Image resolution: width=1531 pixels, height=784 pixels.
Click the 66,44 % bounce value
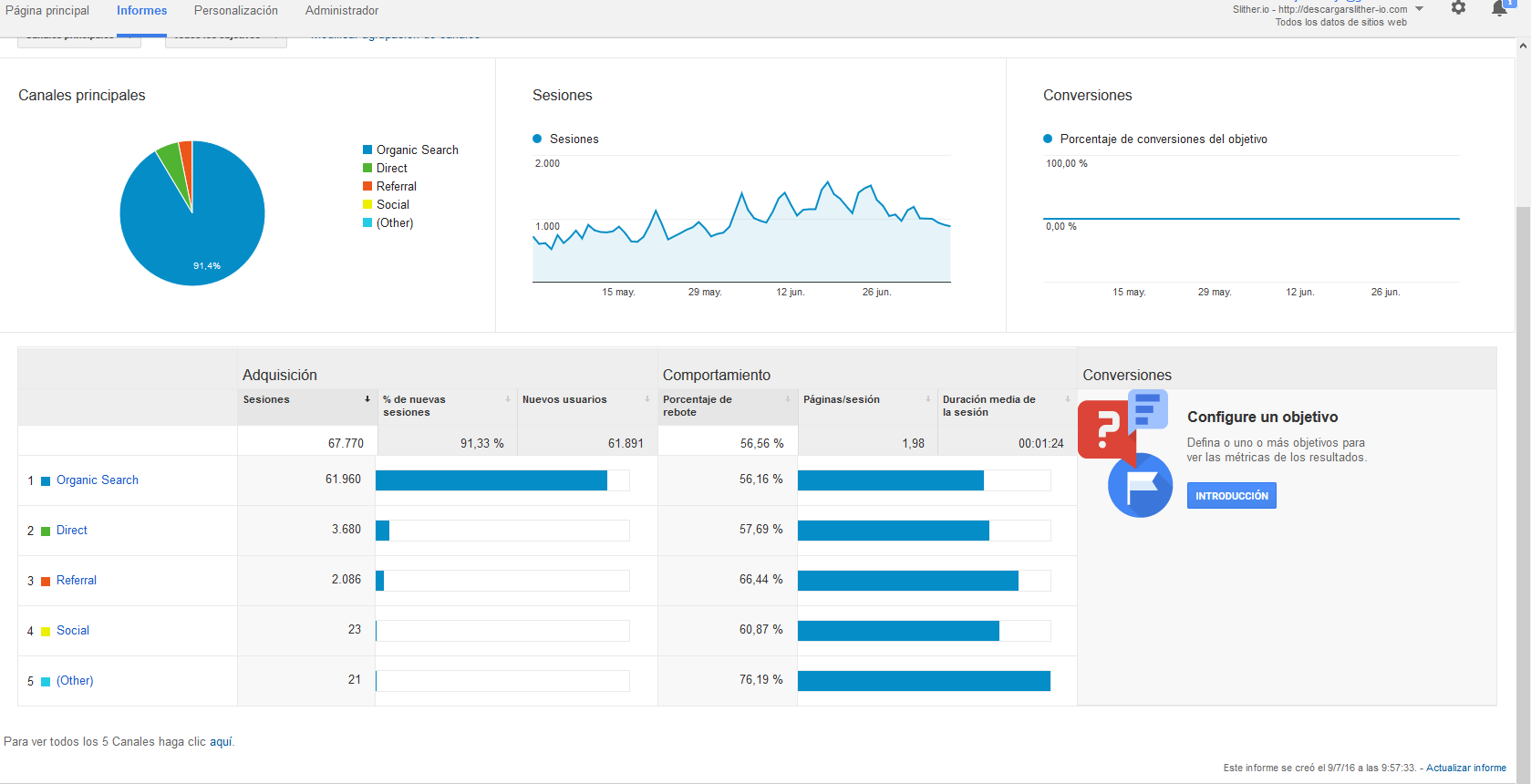pyautogui.click(x=761, y=579)
